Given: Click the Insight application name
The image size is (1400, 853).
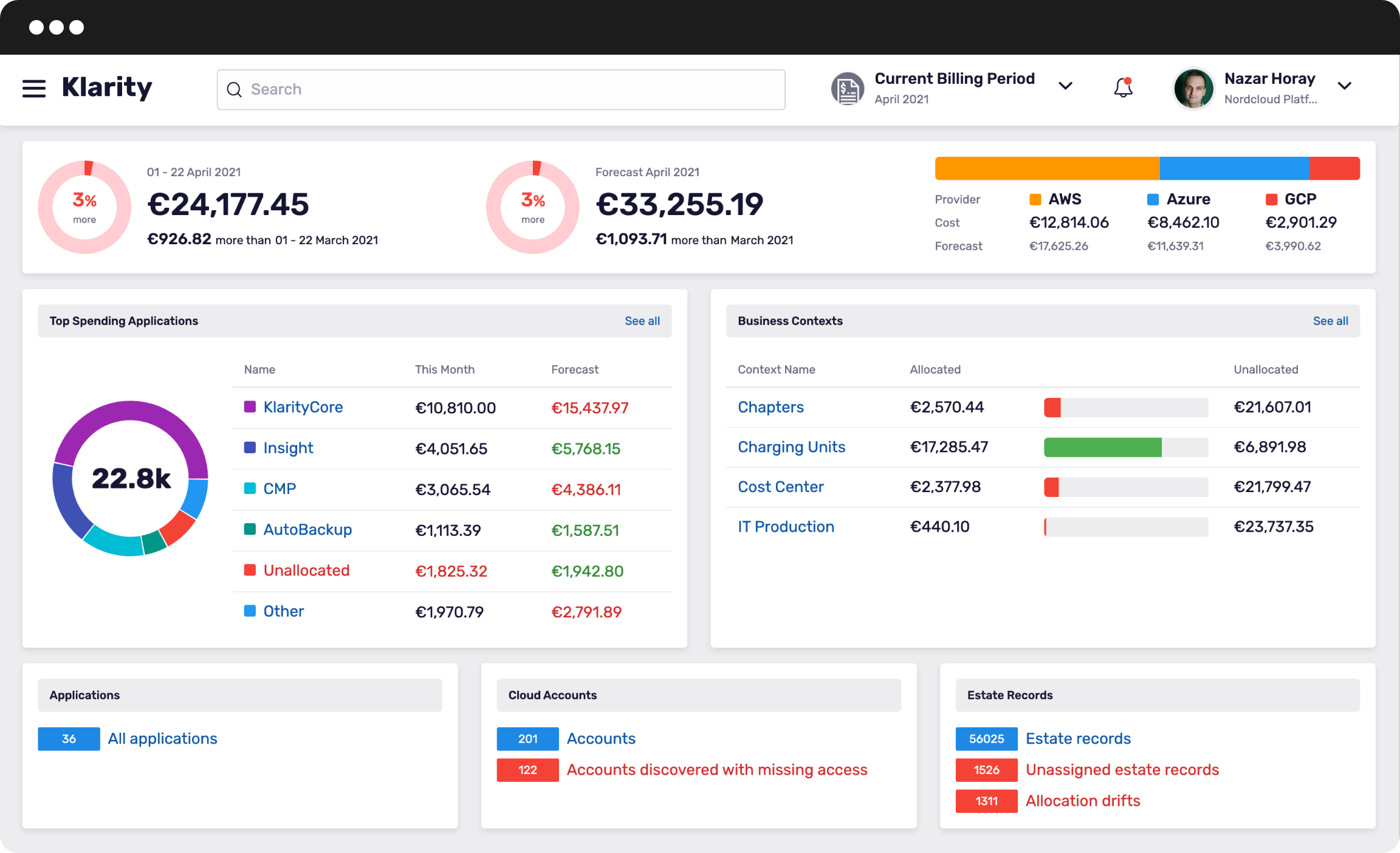Looking at the screenshot, I should 288,448.
